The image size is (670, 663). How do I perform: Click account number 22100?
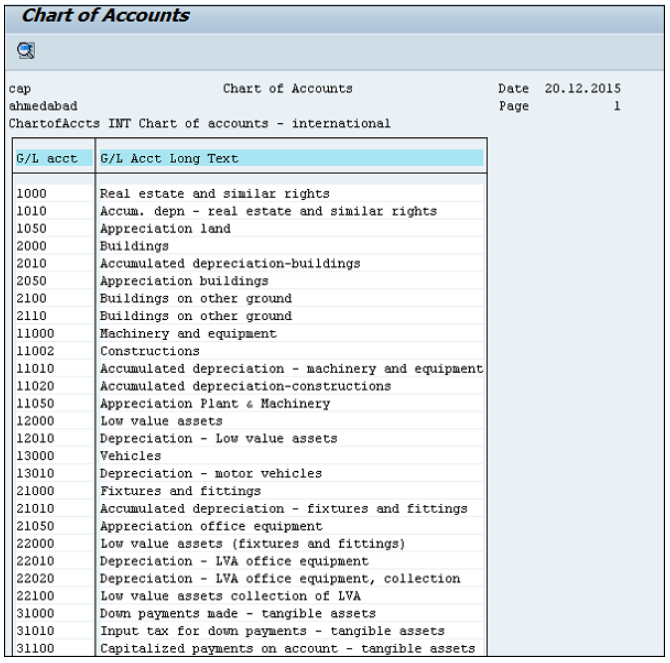35,596
